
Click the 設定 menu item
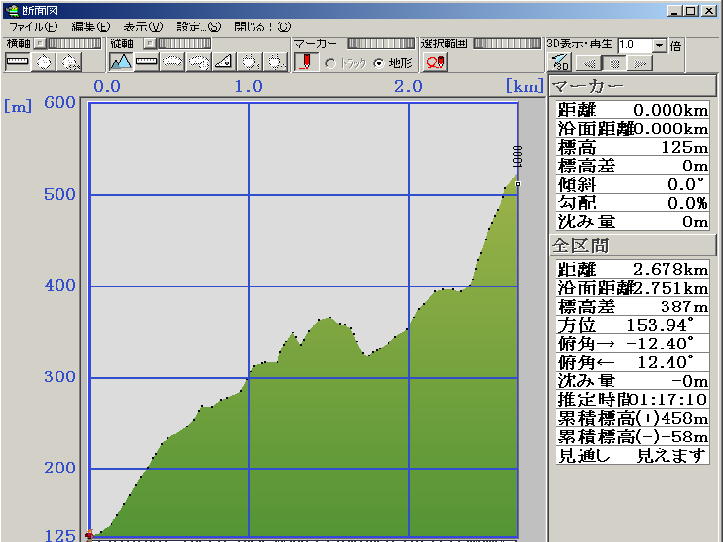(x=197, y=27)
